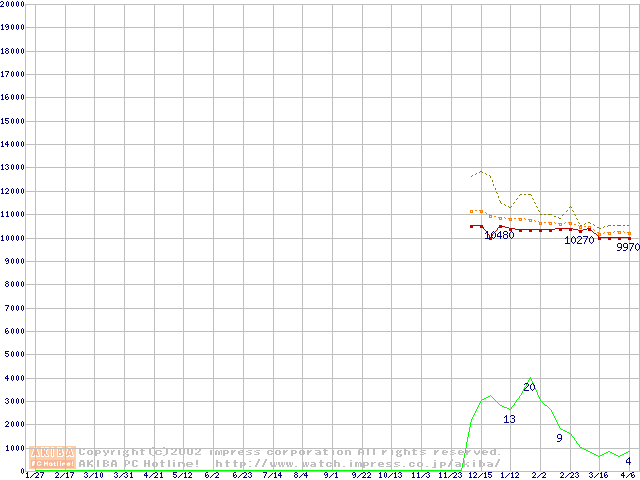Click the 10000 value on y-axis
640x480 pixels.
[13, 237]
